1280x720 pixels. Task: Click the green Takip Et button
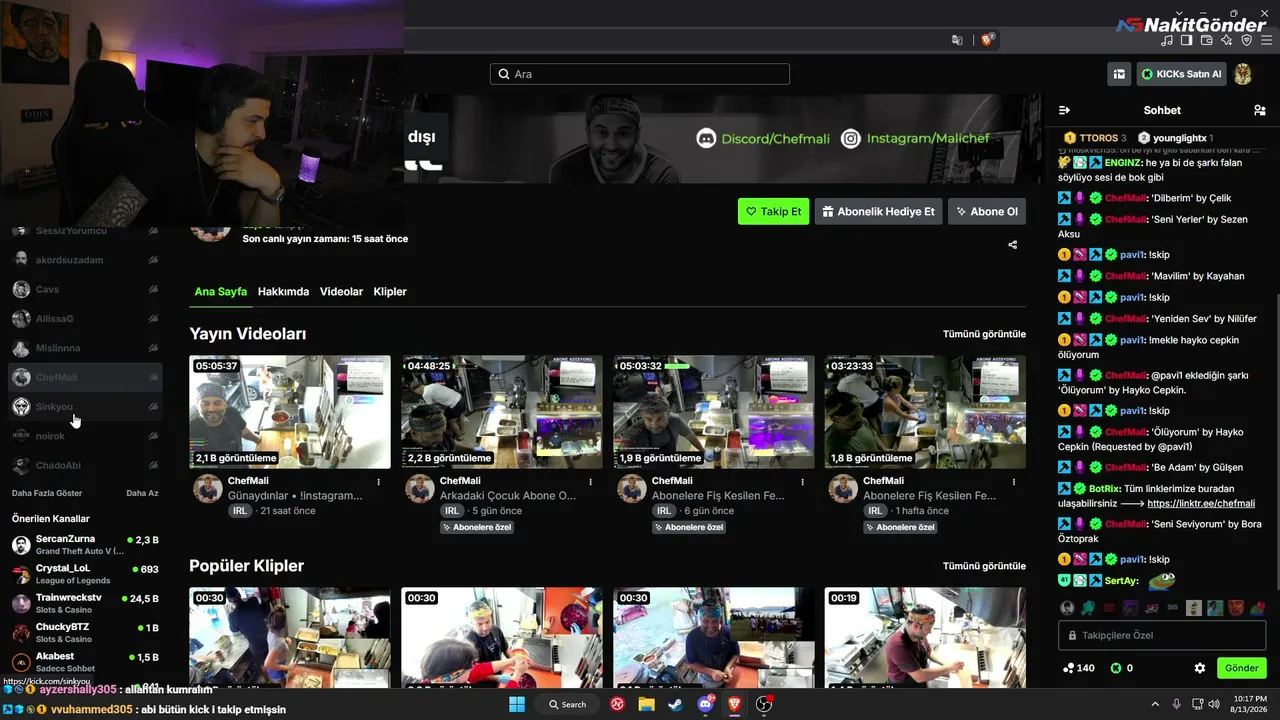click(774, 211)
